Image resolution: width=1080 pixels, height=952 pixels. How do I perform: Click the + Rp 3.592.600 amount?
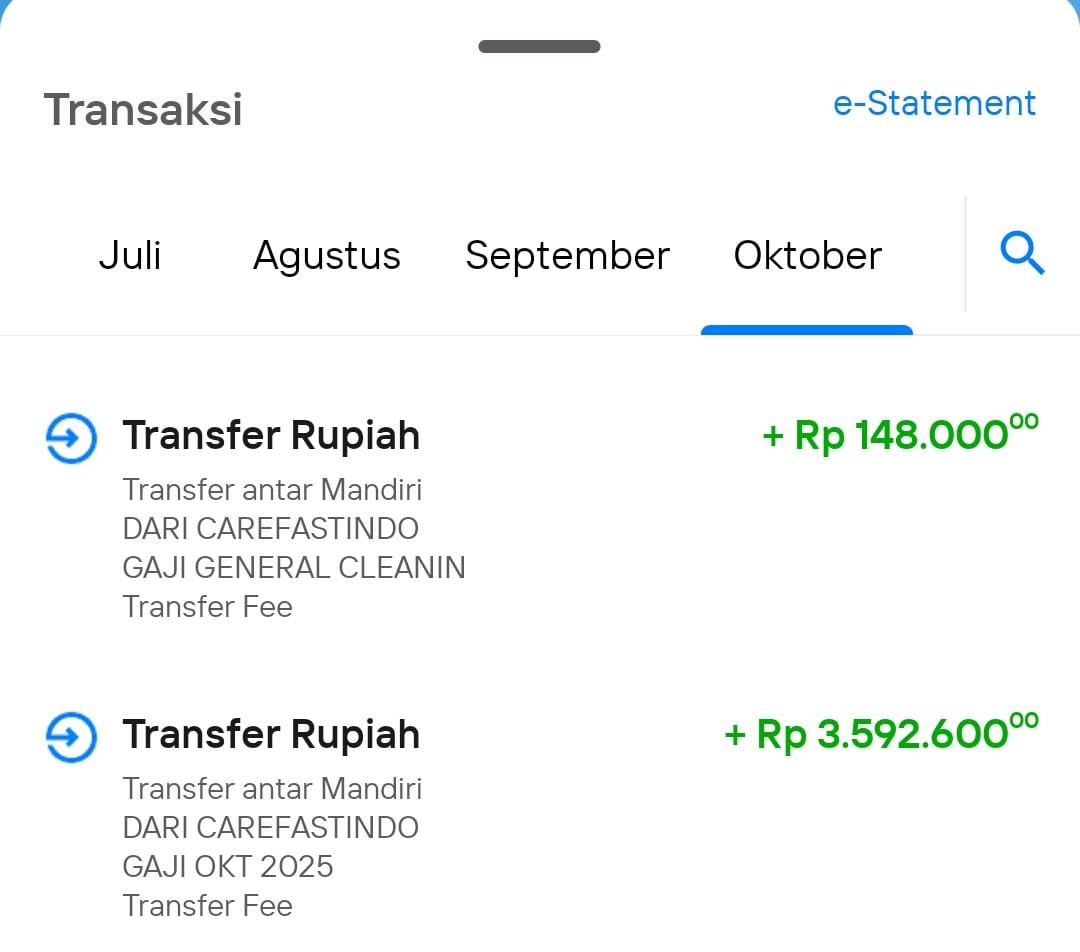pyautogui.click(x=881, y=734)
